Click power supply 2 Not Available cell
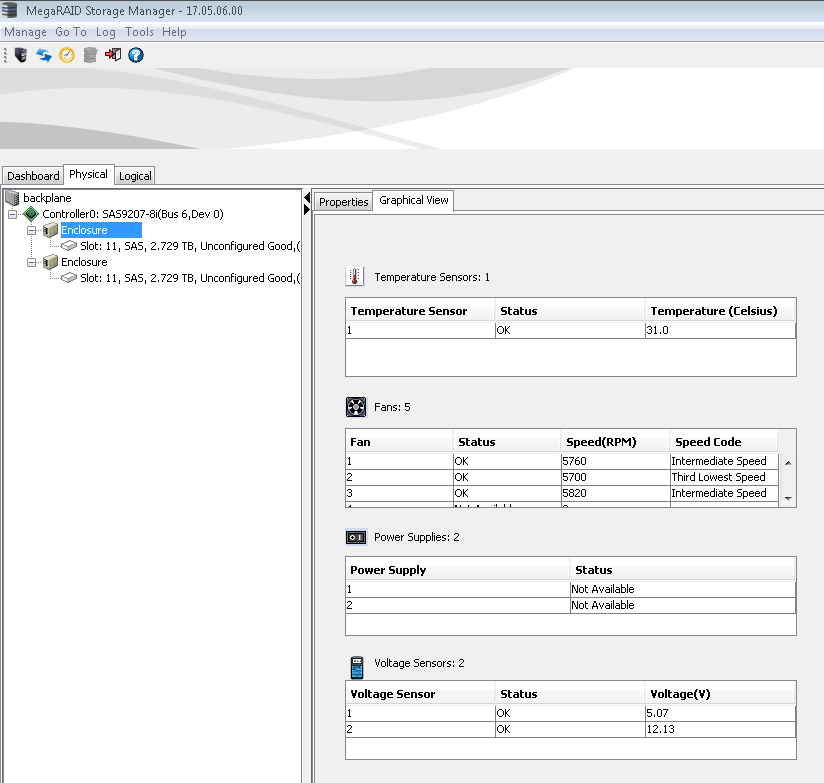824x783 pixels. [683, 605]
